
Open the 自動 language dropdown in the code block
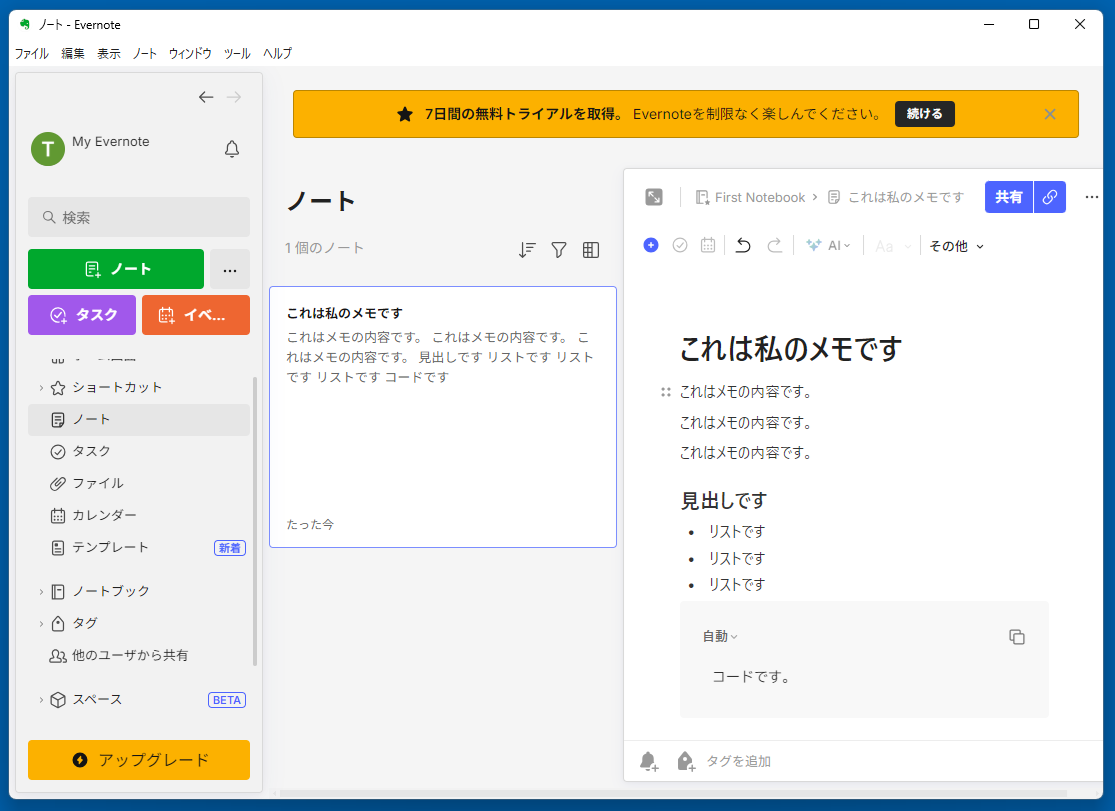pos(720,636)
